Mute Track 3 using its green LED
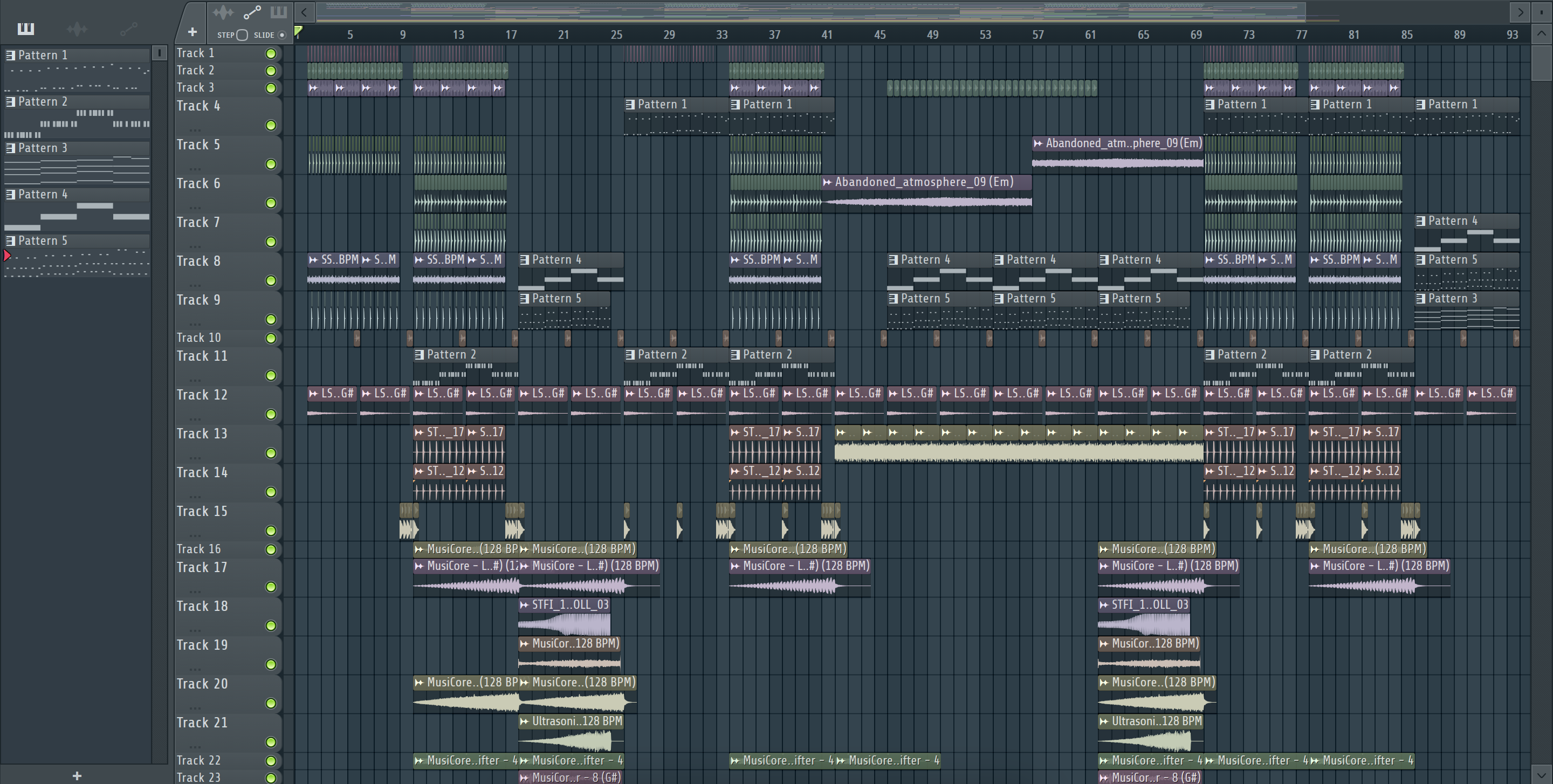 click(x=271, y=88)
